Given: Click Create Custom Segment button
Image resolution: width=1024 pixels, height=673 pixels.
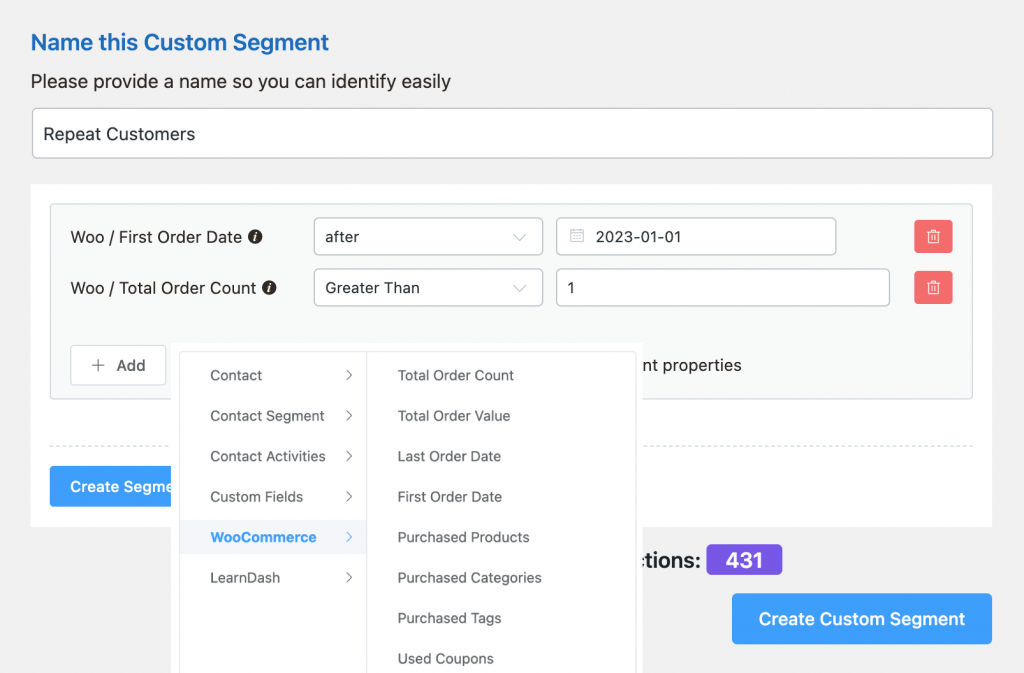Looking at the screenshot, I should point(861,619).
